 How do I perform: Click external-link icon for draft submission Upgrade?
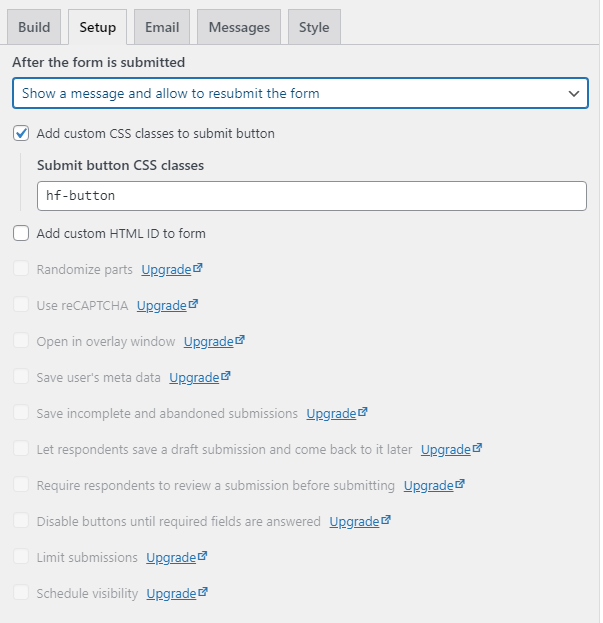(x=478, y=449)
